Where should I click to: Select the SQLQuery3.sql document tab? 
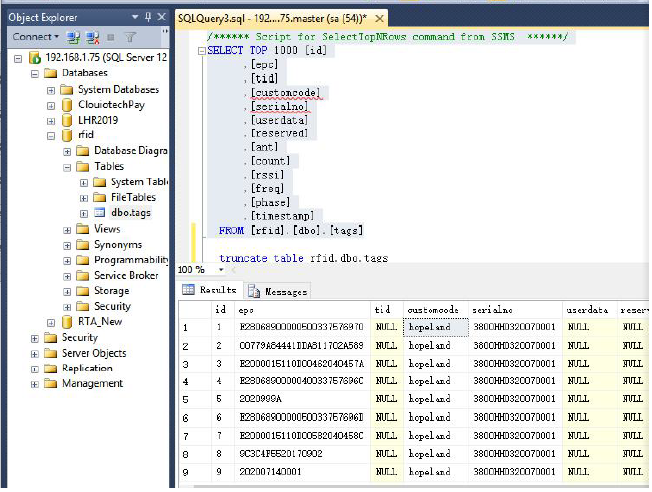272,18
